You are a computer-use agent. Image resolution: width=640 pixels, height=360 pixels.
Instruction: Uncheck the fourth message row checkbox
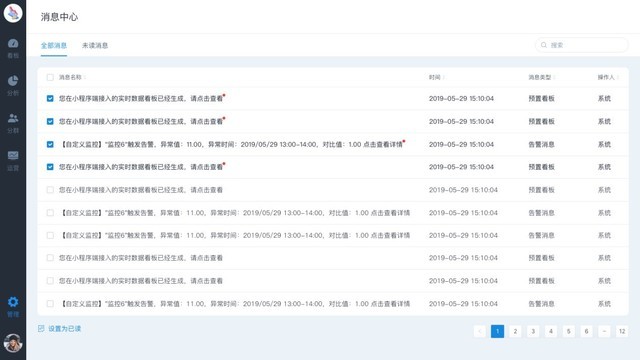[50, 167]
